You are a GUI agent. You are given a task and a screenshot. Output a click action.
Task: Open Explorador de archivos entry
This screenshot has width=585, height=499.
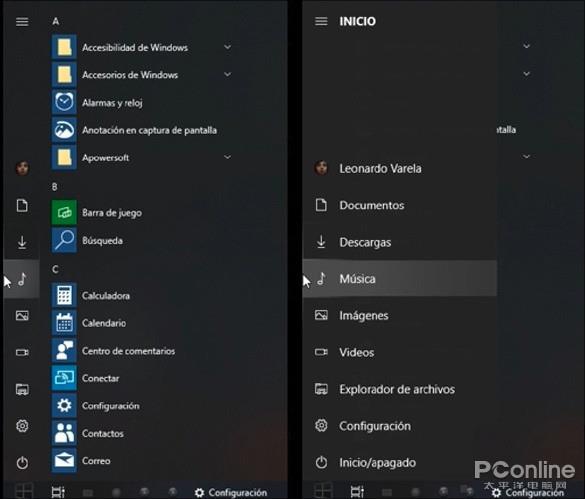tap(400, 389)
